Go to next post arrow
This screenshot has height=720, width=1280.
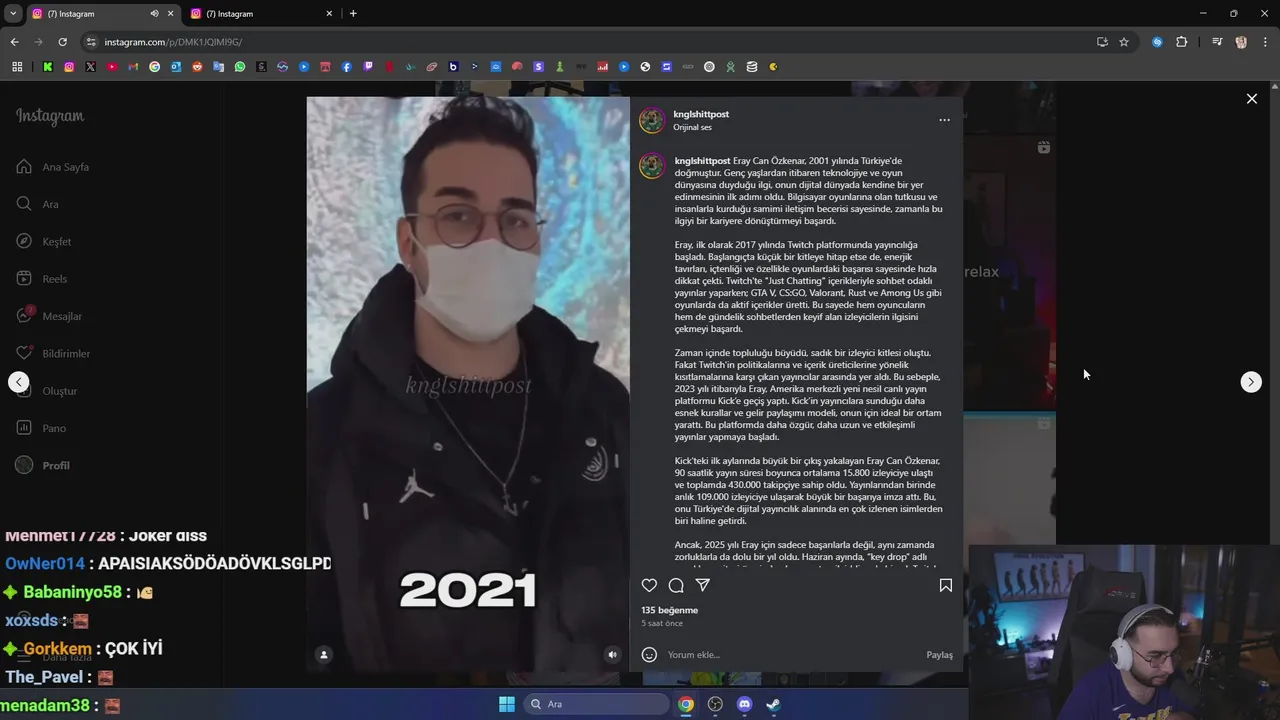tap(1251, 382)
